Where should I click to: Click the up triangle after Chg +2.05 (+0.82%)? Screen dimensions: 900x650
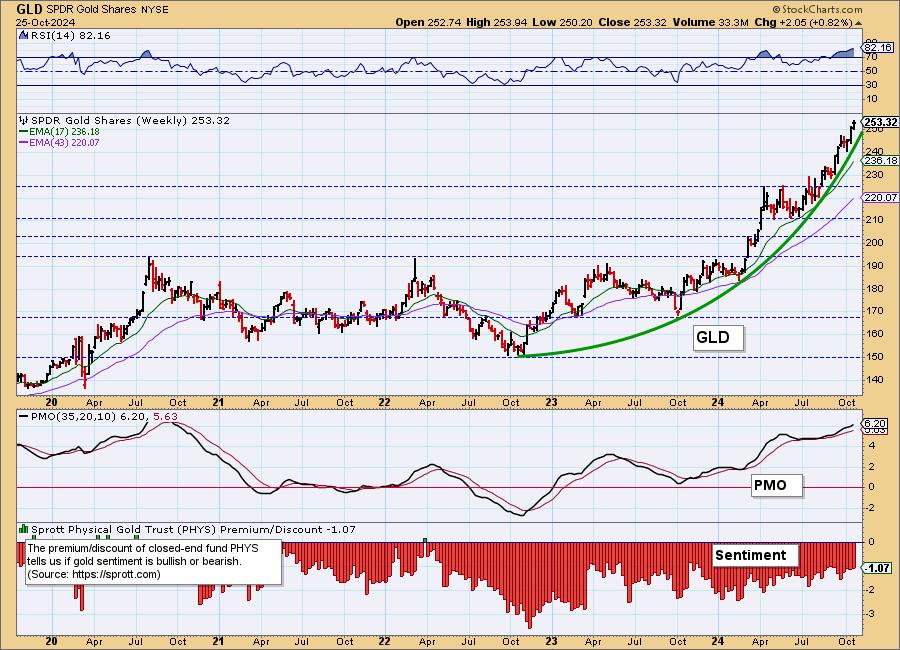click(x=858, y=23)
